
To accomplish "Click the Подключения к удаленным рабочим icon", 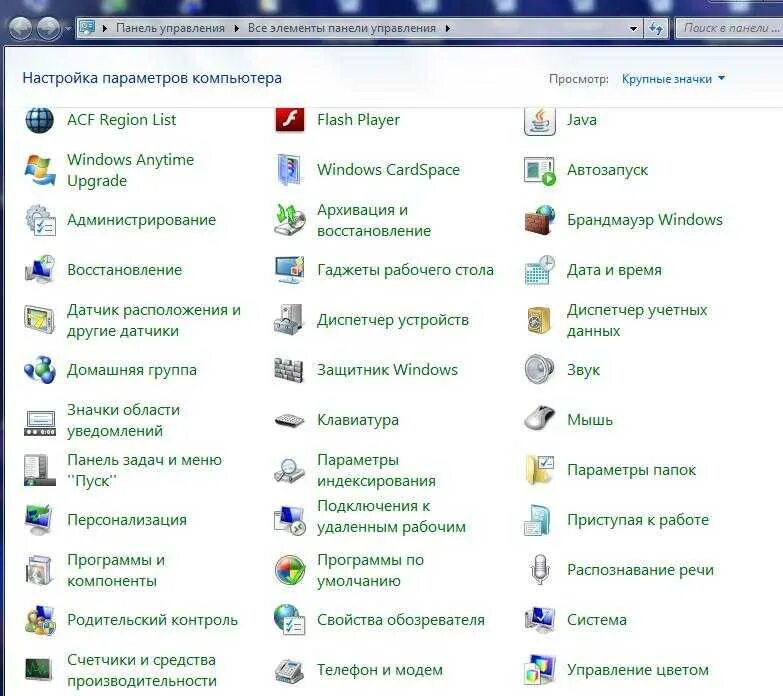I will (290, 520).
